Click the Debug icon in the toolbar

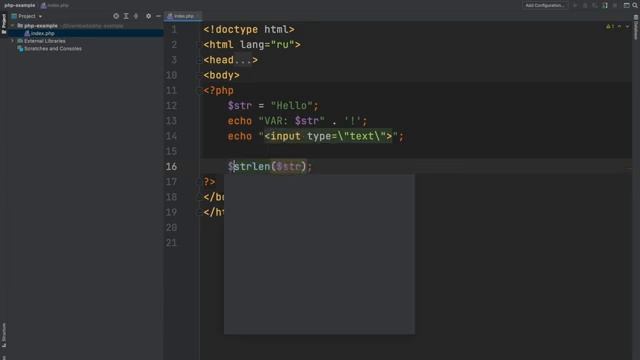tap(585, 5)
